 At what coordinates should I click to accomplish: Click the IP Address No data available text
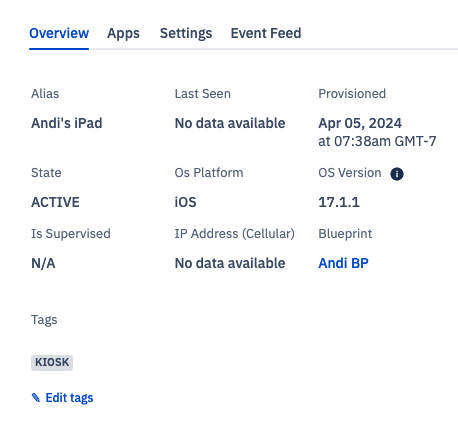coord(230,263)
